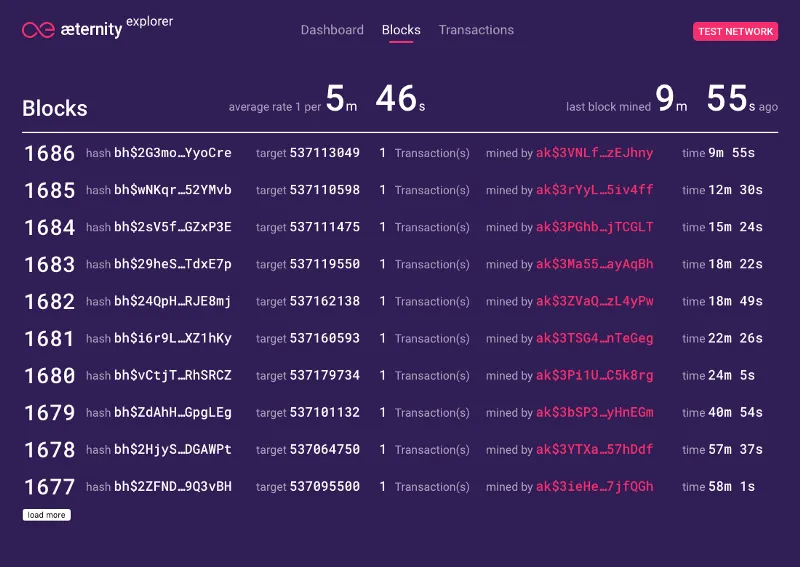Screen dimensions: 800x567
Task: Click target value 537111475
Action: (x=325, y=227)
